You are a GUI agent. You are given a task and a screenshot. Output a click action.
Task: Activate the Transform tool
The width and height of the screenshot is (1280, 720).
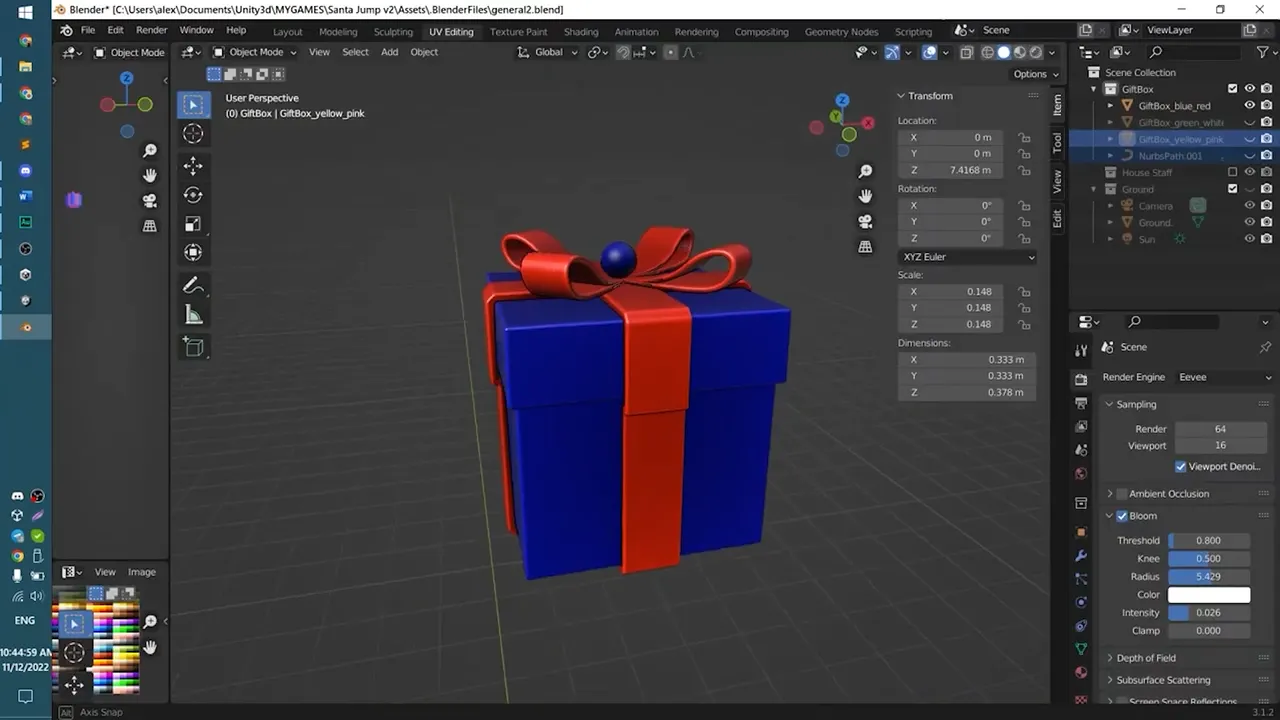coord(194,253)
